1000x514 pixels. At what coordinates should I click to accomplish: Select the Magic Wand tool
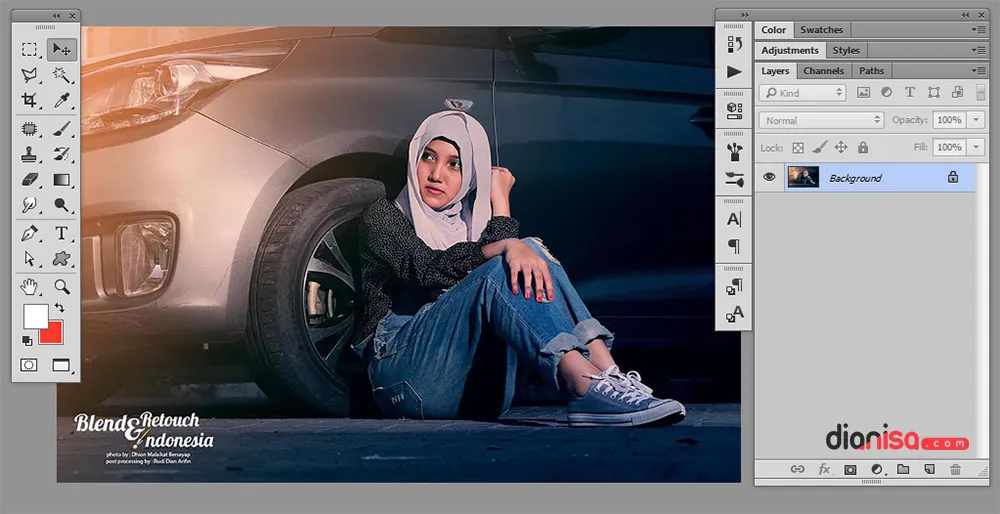62,75
